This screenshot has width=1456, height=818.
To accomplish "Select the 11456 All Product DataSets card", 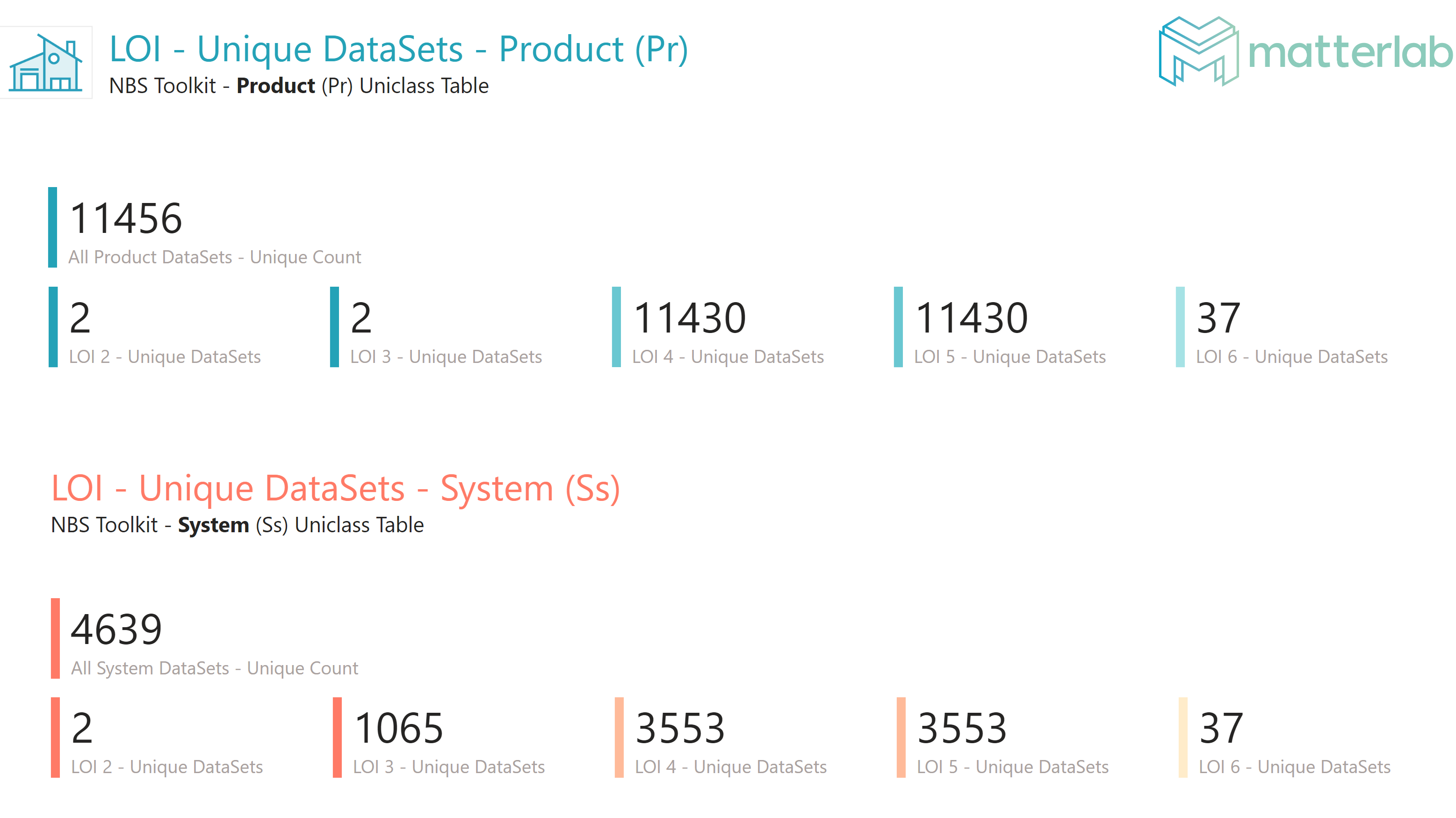I will (205, 227).
